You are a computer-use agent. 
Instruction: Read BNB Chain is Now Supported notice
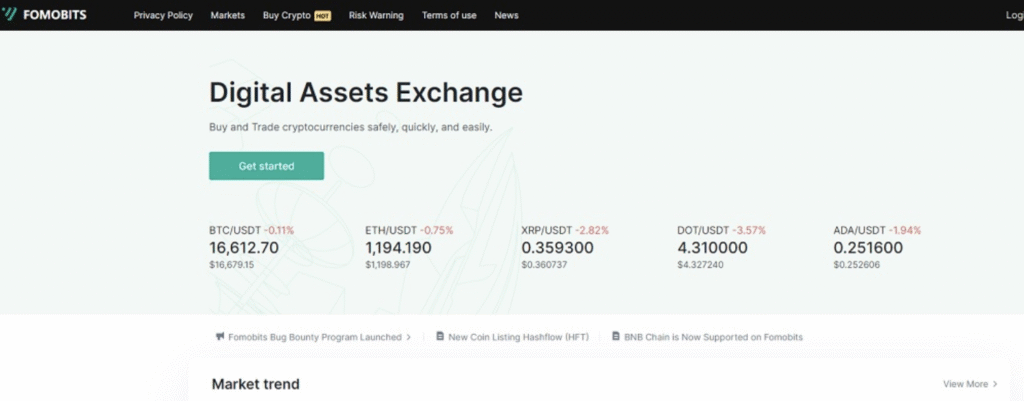(x=713, y=337)
